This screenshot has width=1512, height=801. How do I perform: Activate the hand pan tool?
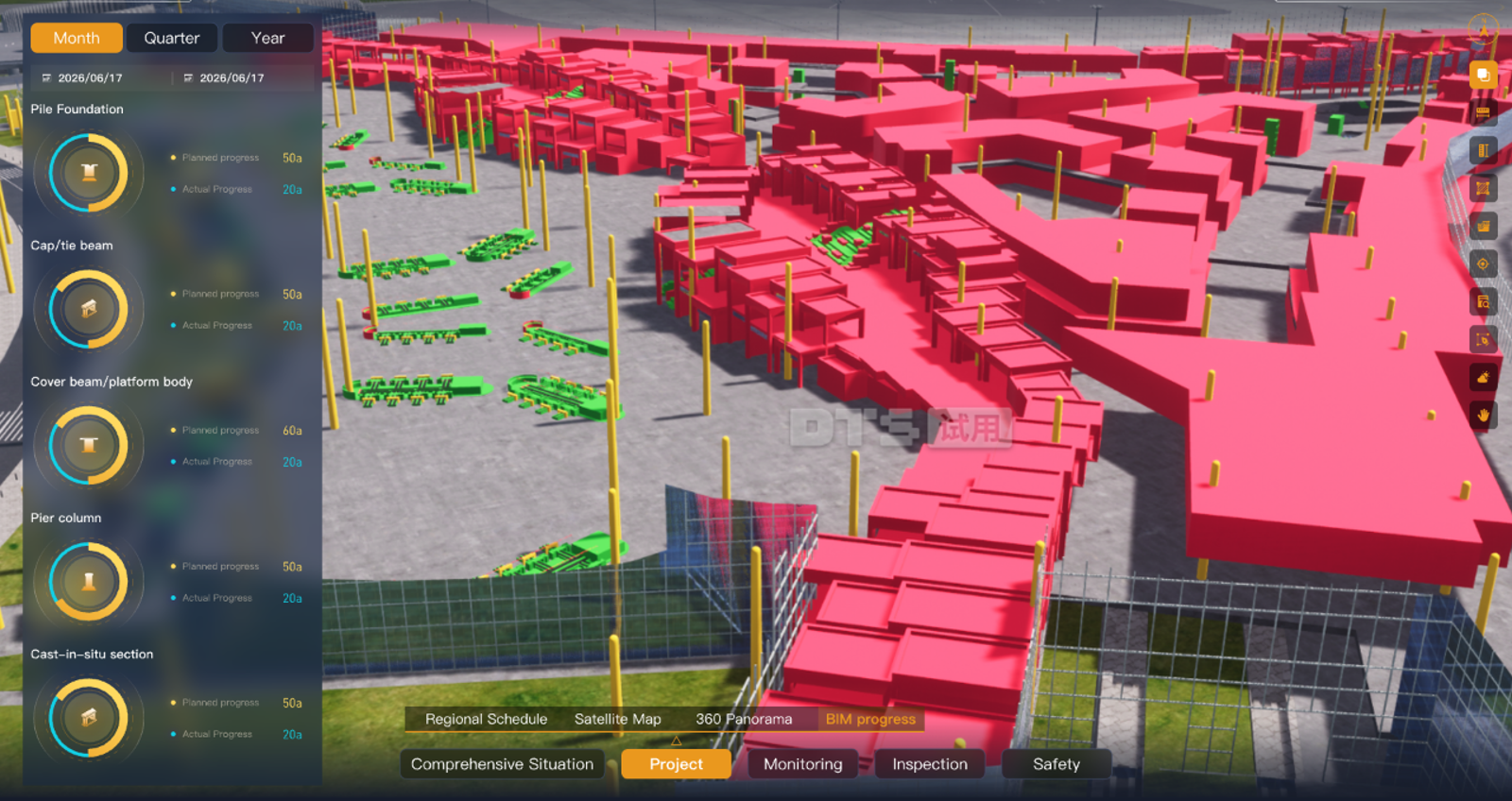[x=1483, y=416]
